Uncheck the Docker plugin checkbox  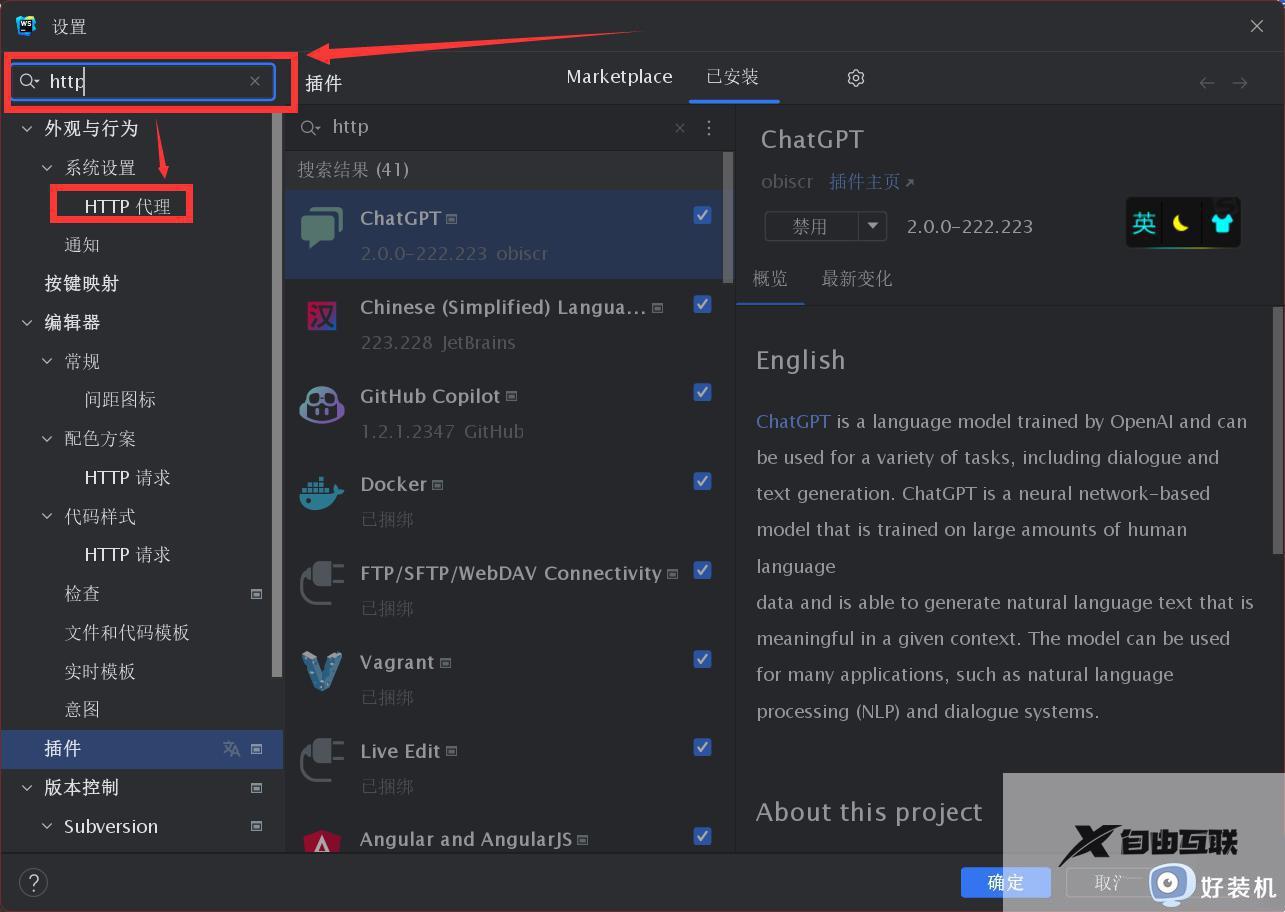(x=702, y=480)
